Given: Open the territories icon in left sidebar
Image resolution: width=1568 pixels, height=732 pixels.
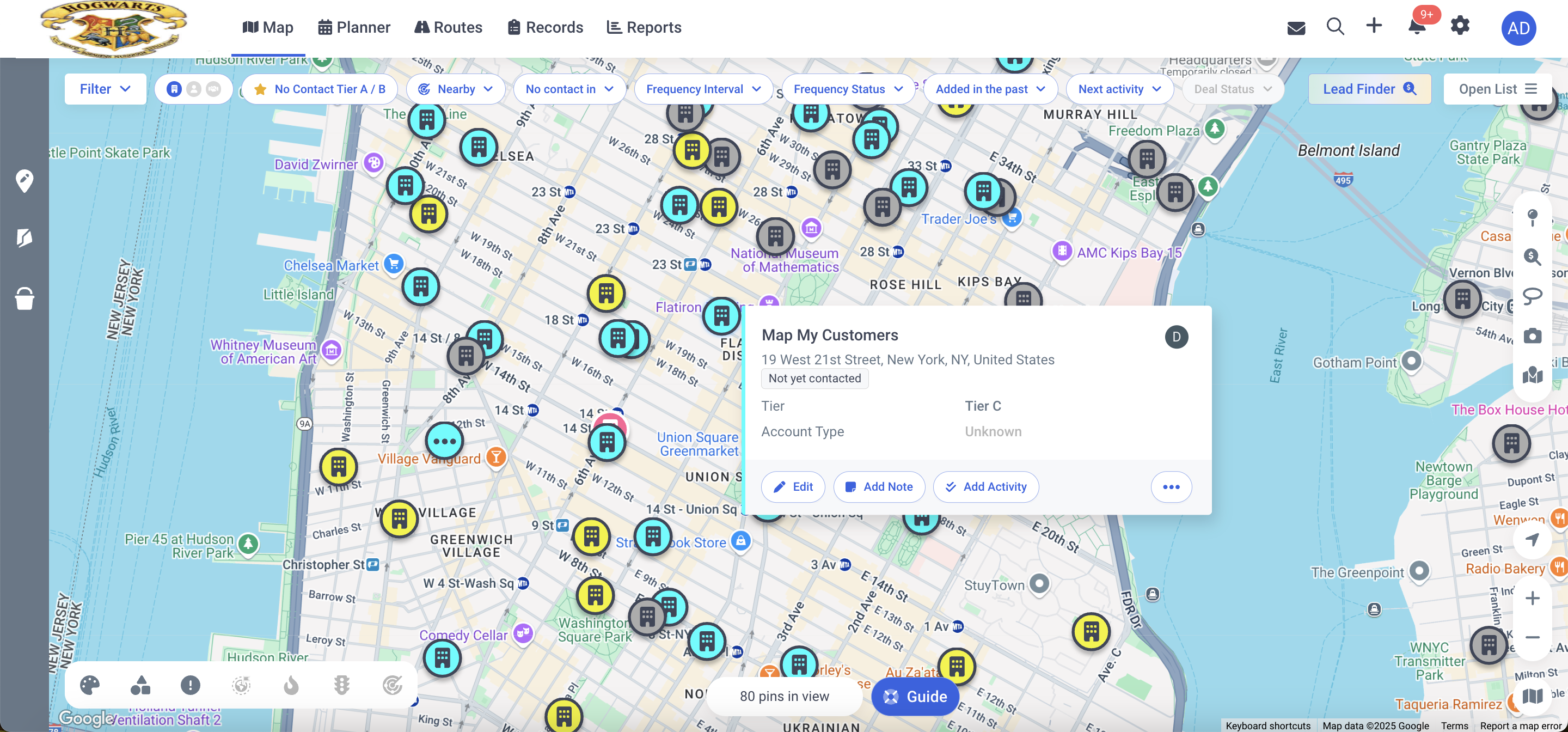Looking at the screenshot, I should coord(24,237).
